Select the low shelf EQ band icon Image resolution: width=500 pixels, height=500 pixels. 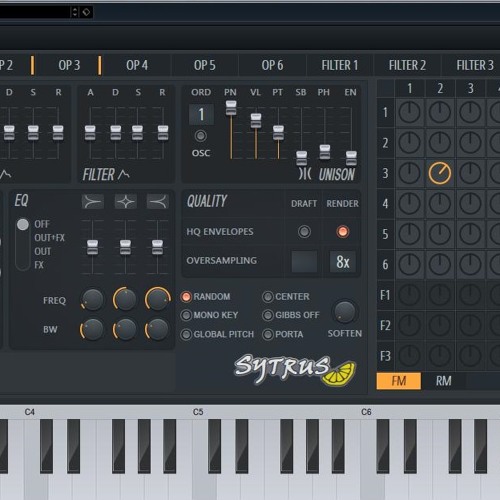tap(93, 202)
